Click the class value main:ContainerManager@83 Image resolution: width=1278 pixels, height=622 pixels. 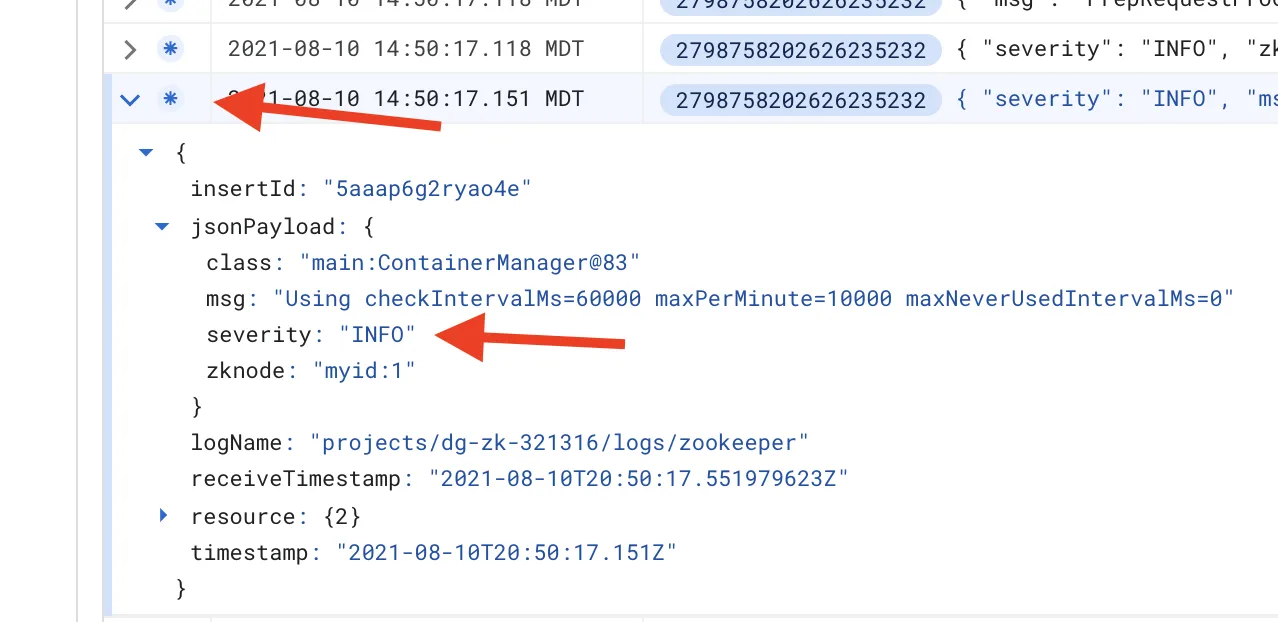(469, 263)
